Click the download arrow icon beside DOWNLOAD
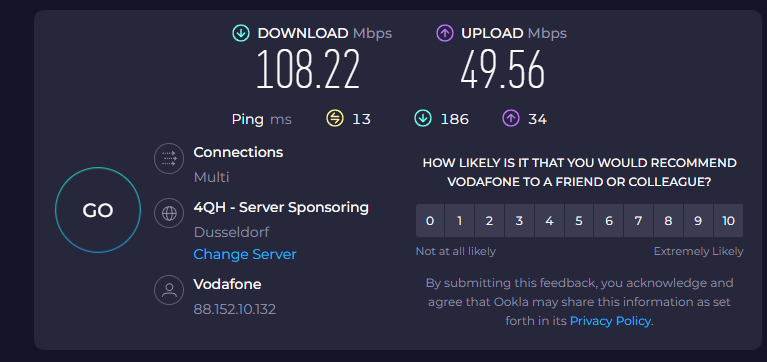767x362 pixels. pos(240,34)
